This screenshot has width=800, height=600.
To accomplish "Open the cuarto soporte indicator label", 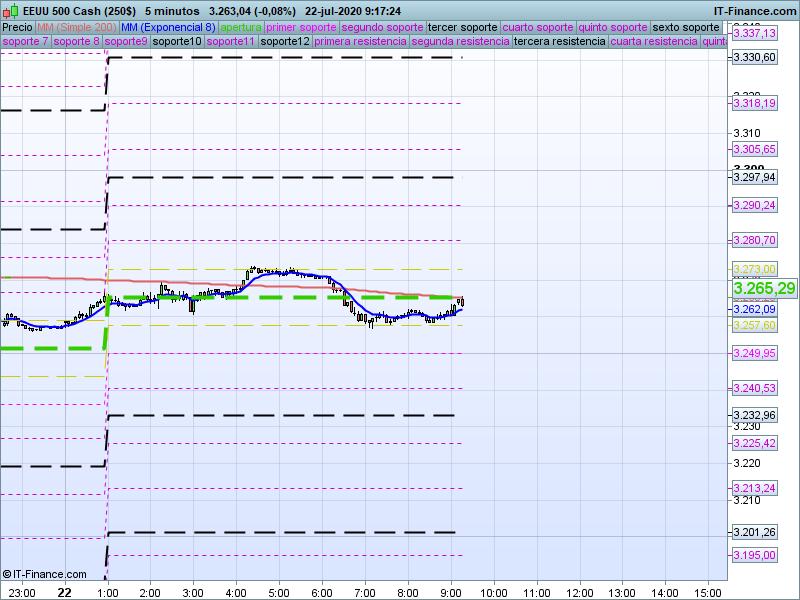I will tap(538, 27).
